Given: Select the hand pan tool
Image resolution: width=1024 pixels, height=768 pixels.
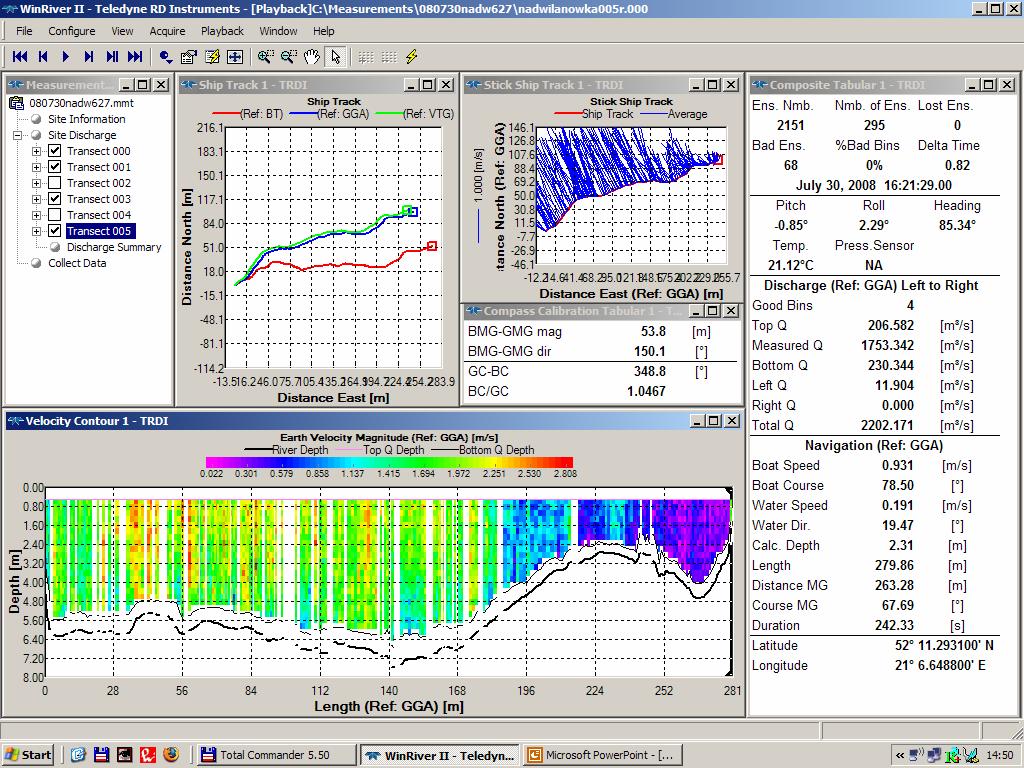Looking at the screenshot, I should click(x=312, y=57).
